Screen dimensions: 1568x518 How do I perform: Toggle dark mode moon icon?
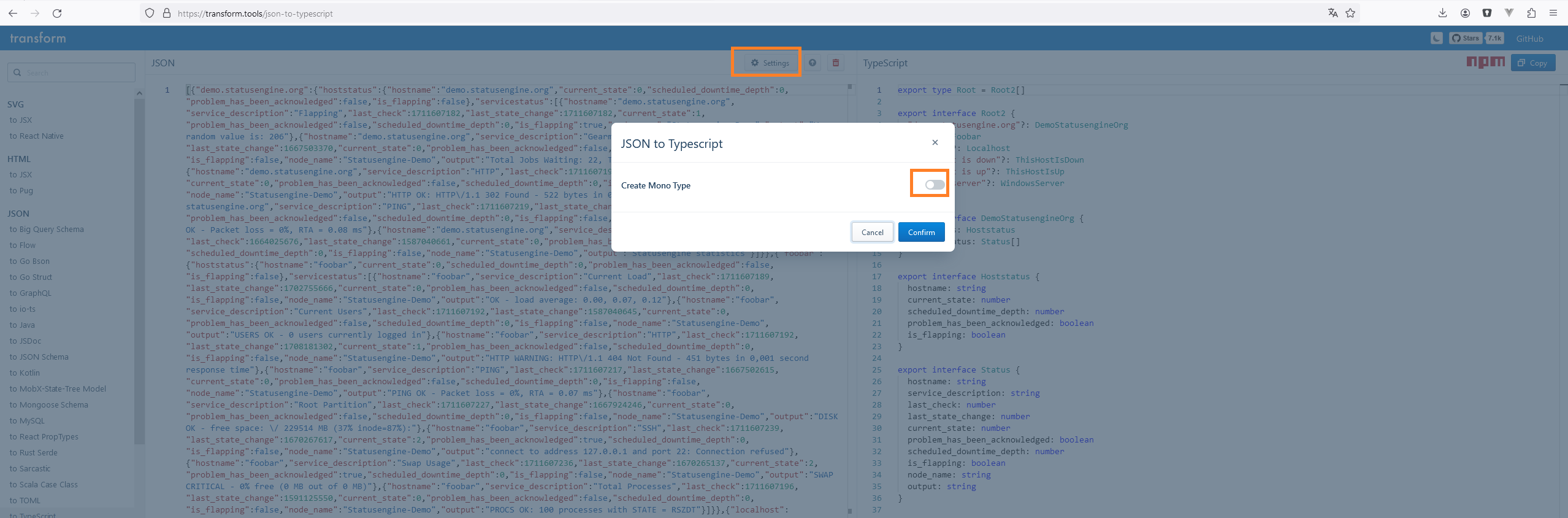click(x=1436, y=38)
